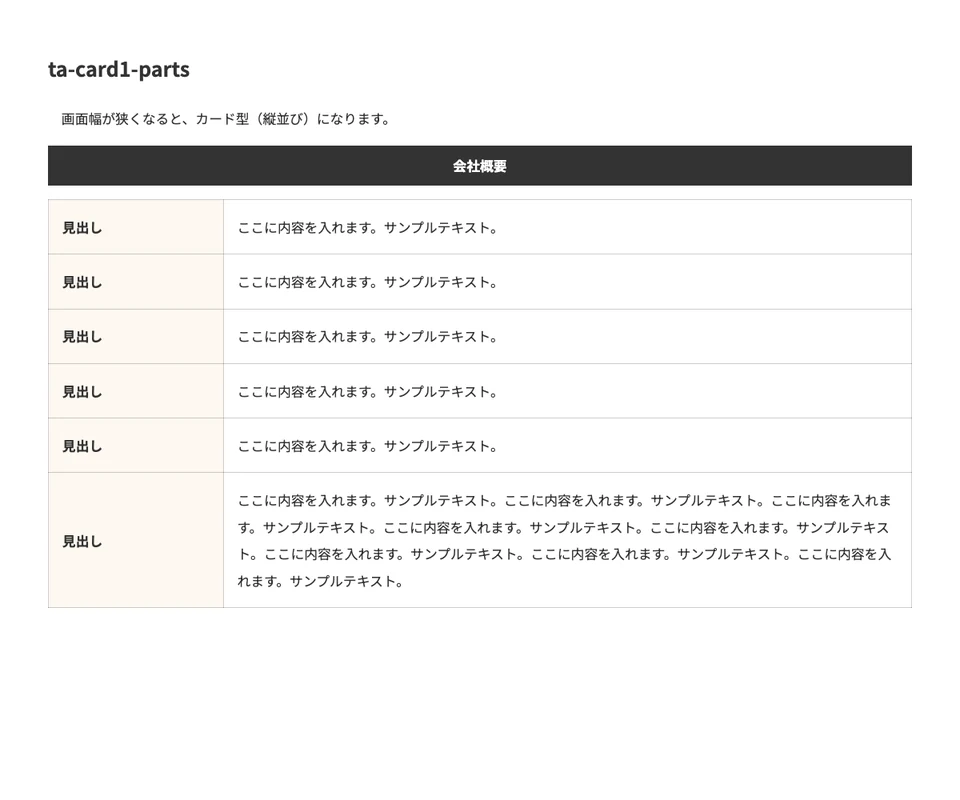Select the 会社概要 table caption bar

(x=480, y=166)
